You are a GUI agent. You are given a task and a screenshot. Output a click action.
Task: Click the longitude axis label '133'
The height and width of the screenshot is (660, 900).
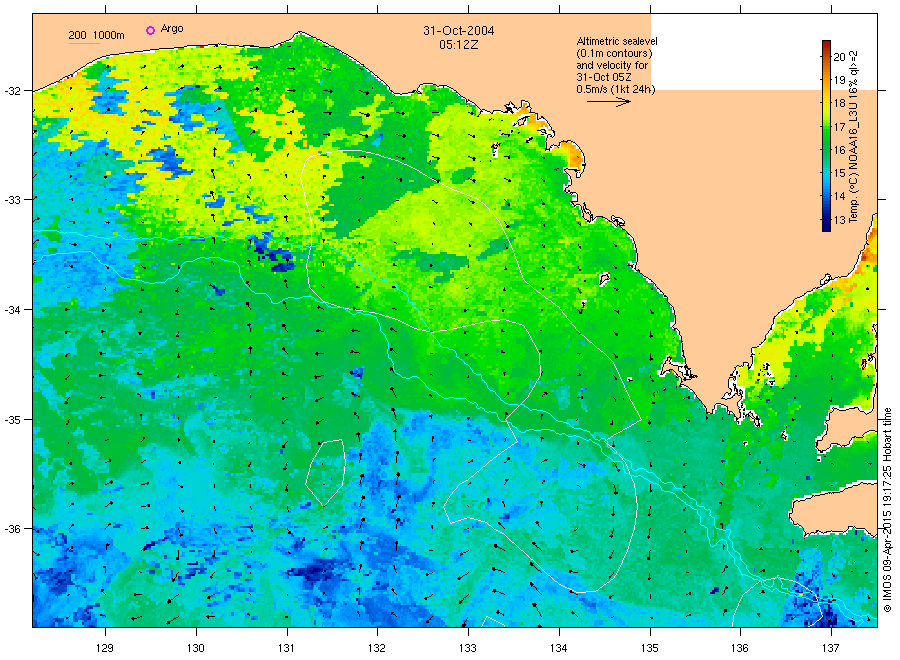468,648
